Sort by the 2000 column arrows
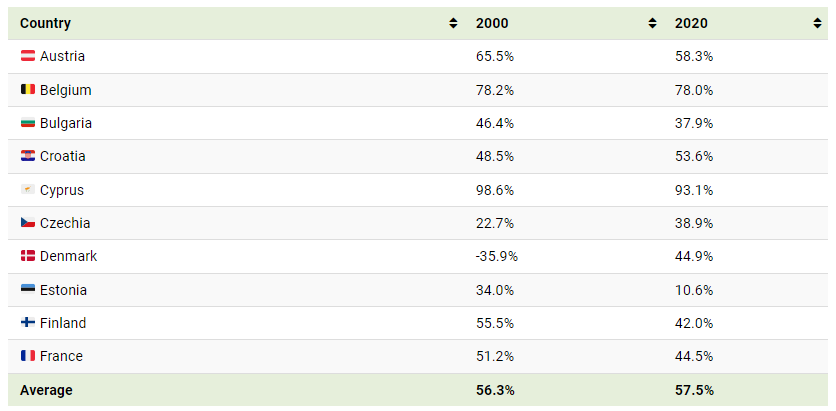Viewport: 836px width, 411px height. [652, 23]
